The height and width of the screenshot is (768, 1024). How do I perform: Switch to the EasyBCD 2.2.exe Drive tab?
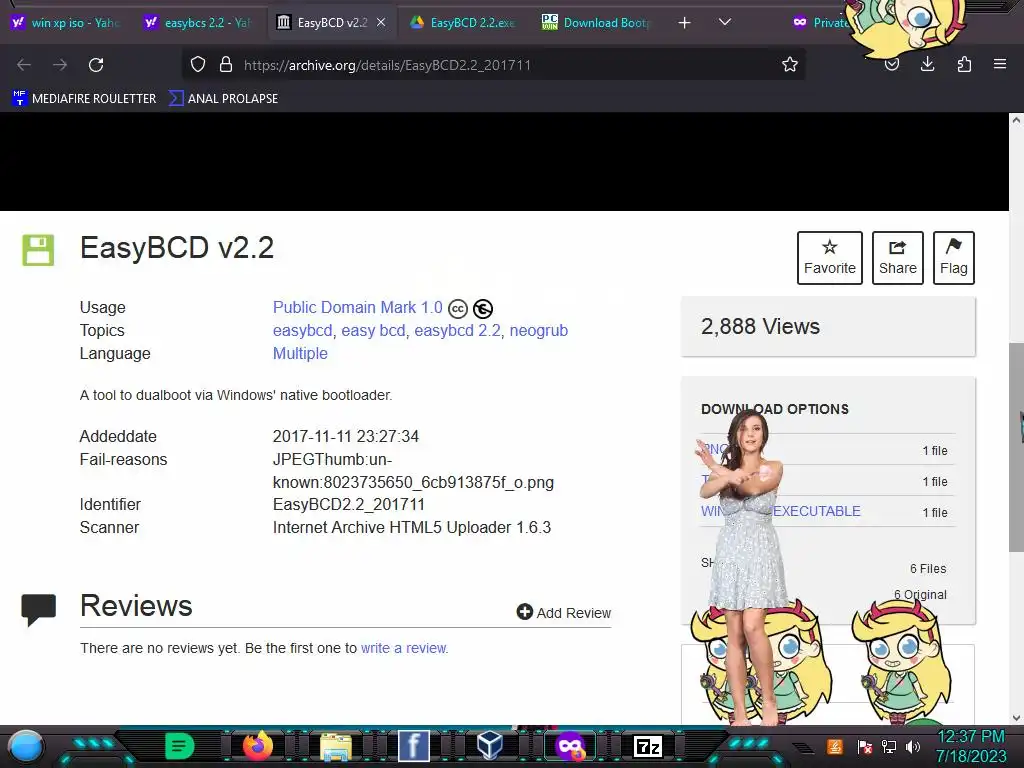(x=462, y=23)
